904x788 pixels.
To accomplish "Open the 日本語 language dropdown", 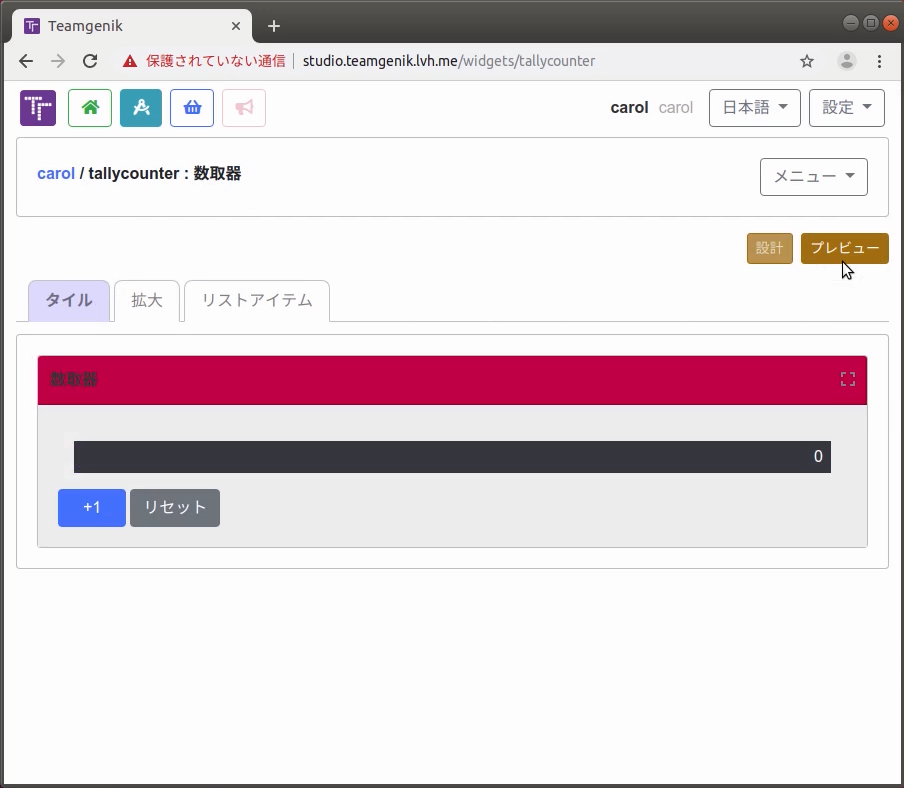I will tap(755, 108).
